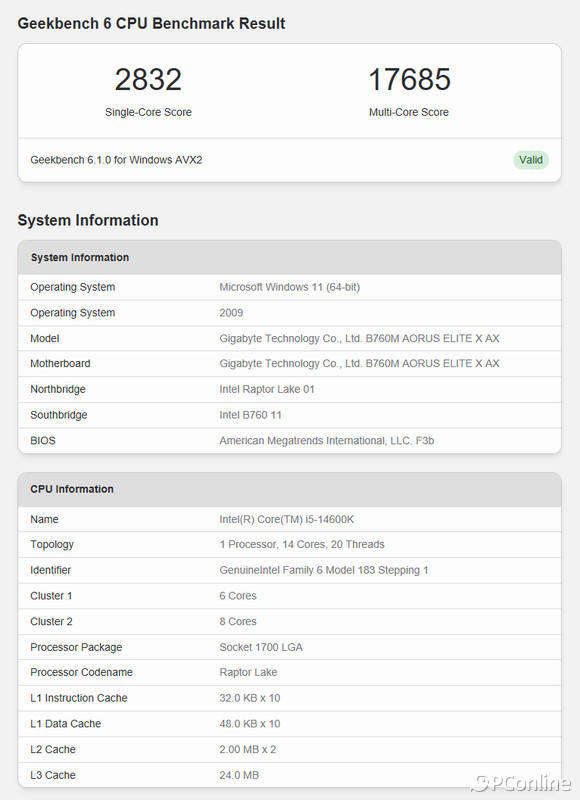Screen dimensions: 580x800
Task: Select the single-core score 2832
Action: pos(148,80)
